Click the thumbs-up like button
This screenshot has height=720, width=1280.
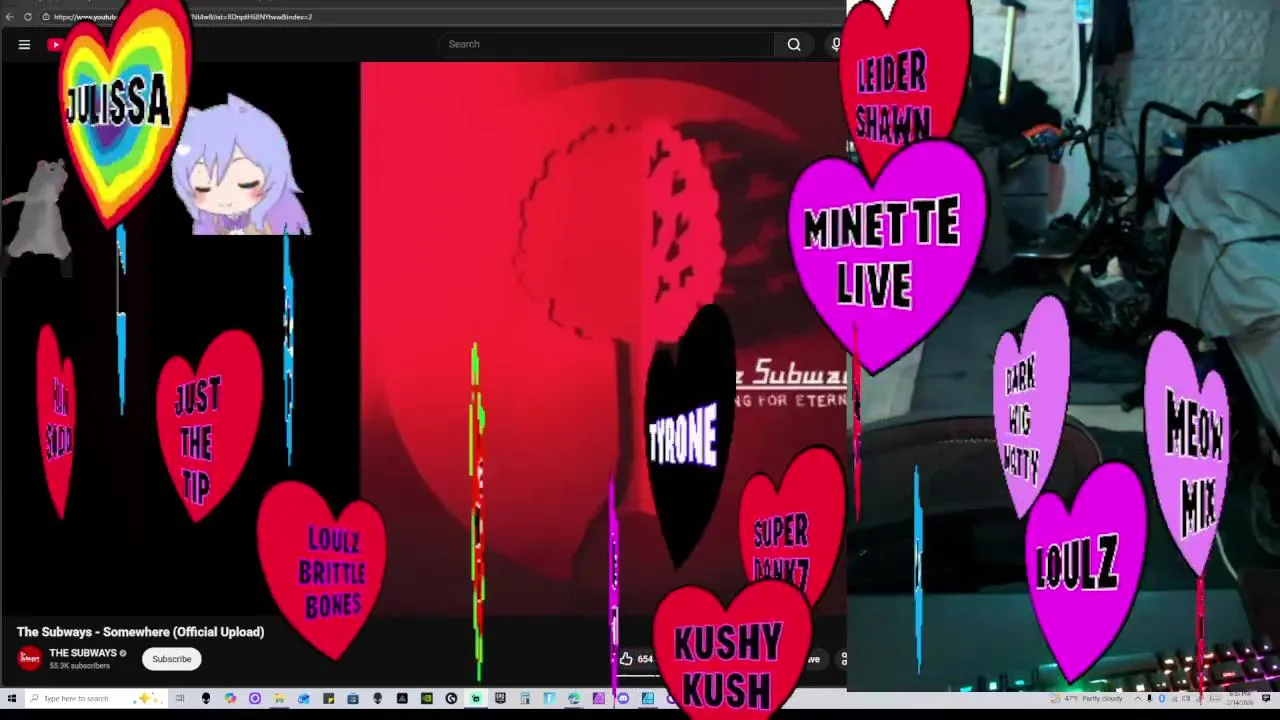pyautogui.click(x=626, y=658)
